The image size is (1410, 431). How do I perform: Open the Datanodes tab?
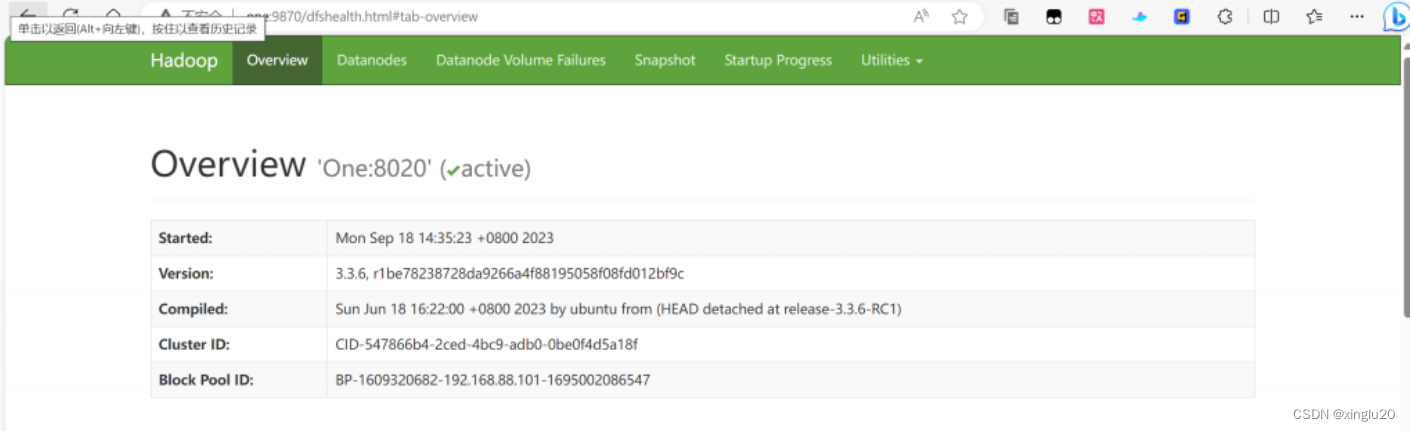(372, 60)
